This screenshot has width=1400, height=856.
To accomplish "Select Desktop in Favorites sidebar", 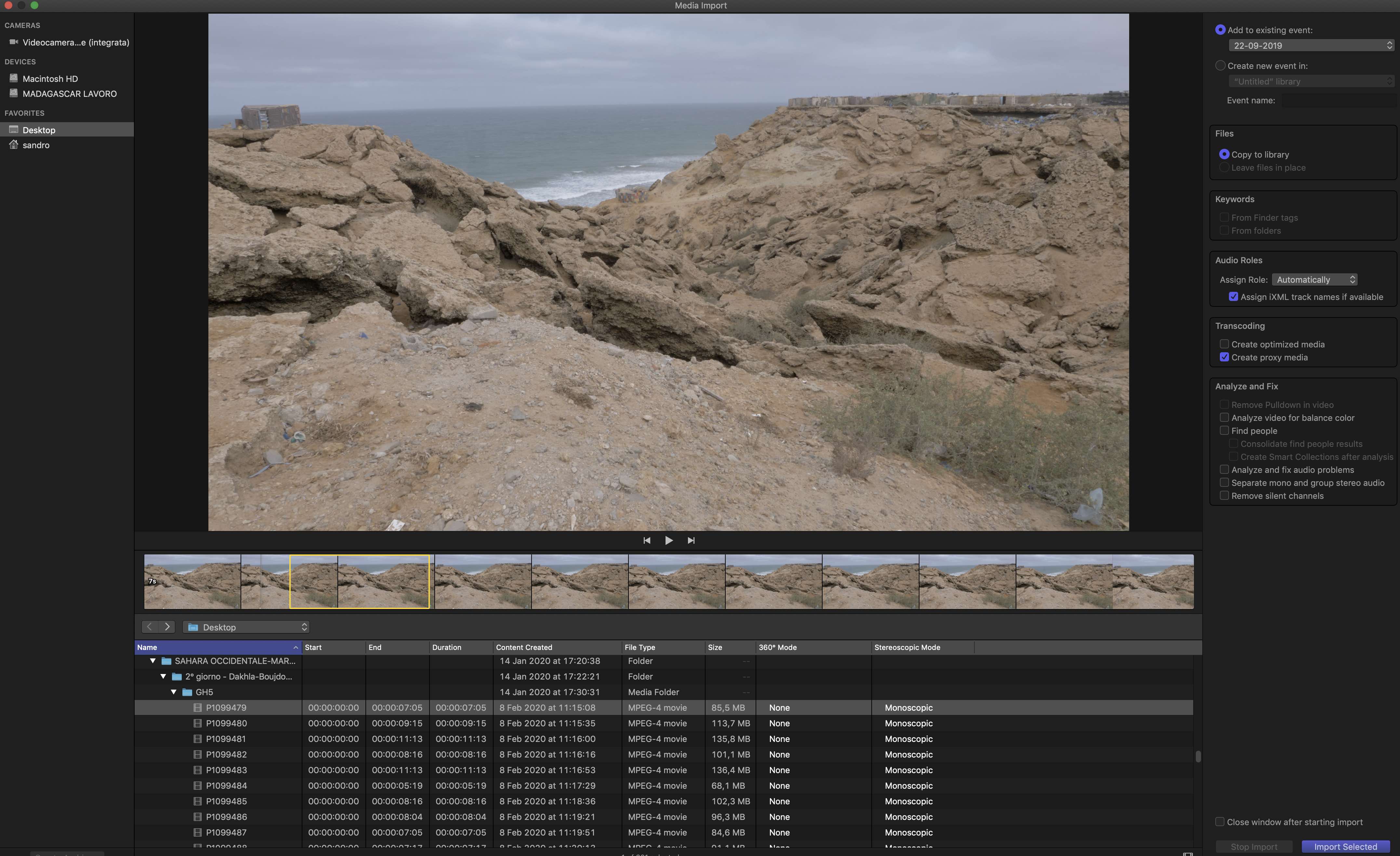I will click(x=67, y=130).
